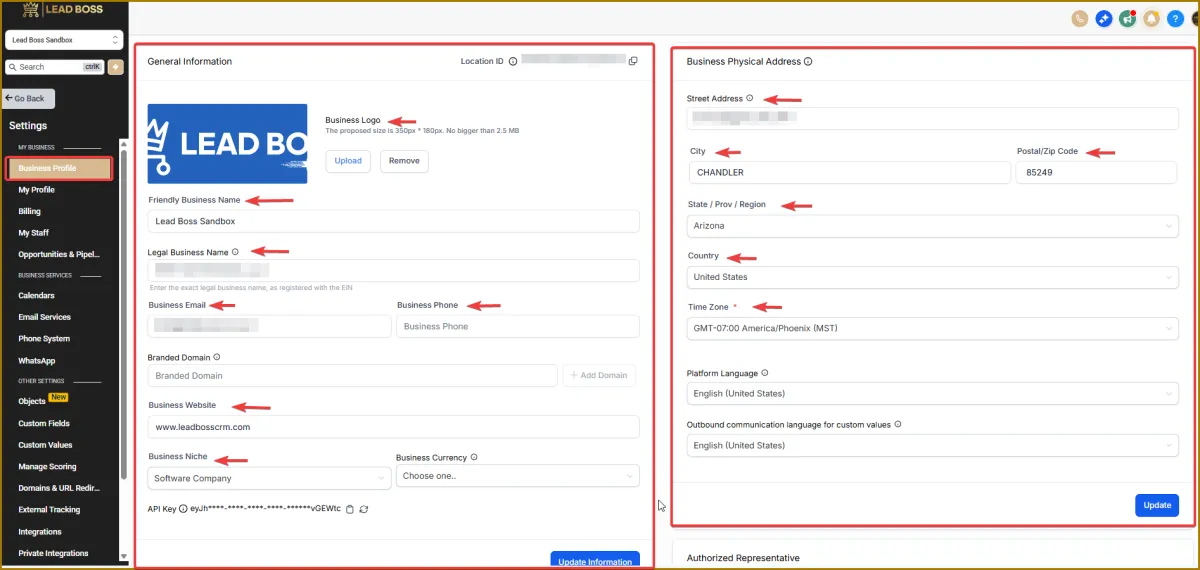Viewport: 1200px width, 570px height.
Task: Open Calendars settings
Action: click(x=36, y=296)
